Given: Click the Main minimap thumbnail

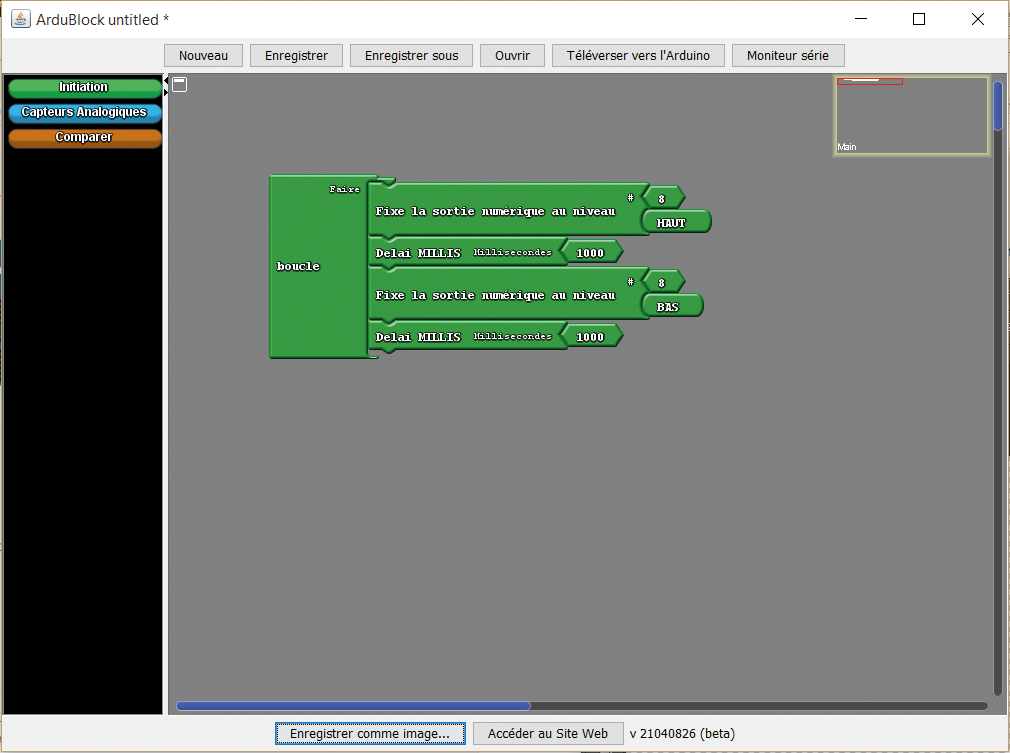Looking at the screenshot, I should point(911,116).
